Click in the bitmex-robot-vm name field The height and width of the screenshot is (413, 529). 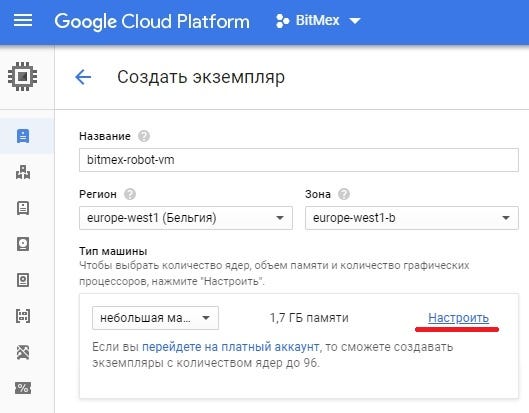(299, 160)
